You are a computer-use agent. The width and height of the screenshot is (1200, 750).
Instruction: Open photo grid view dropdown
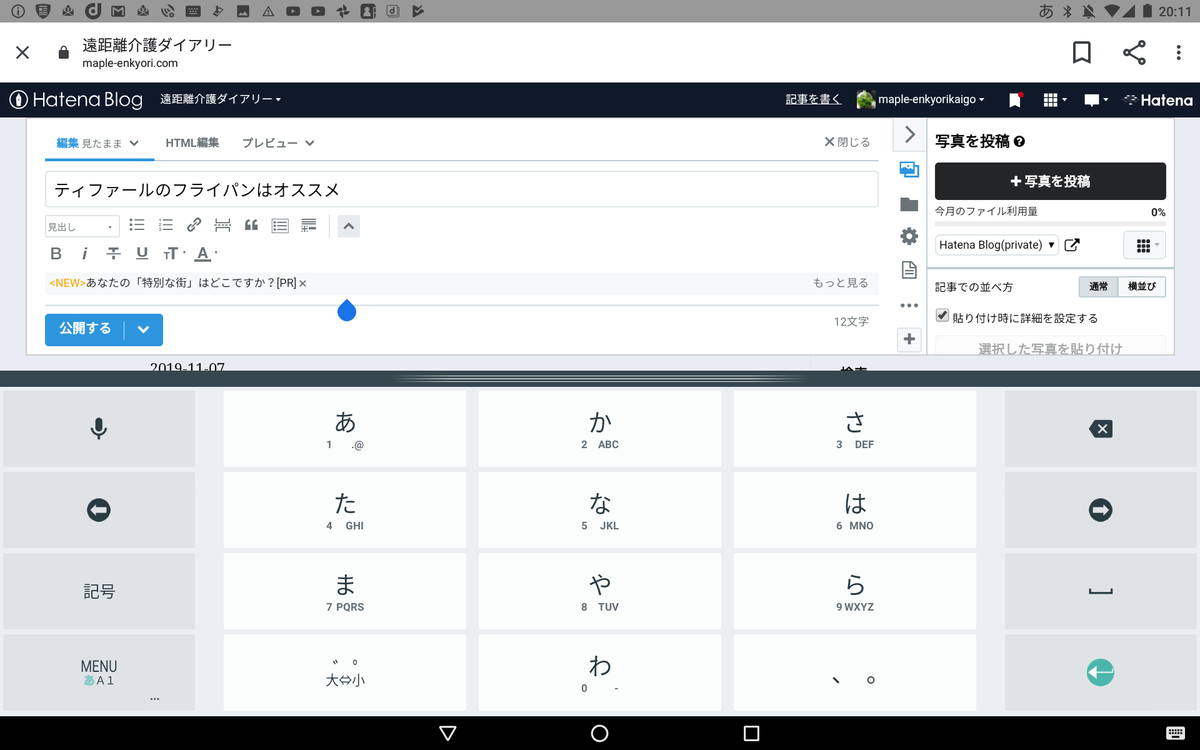pos(1145,245)
